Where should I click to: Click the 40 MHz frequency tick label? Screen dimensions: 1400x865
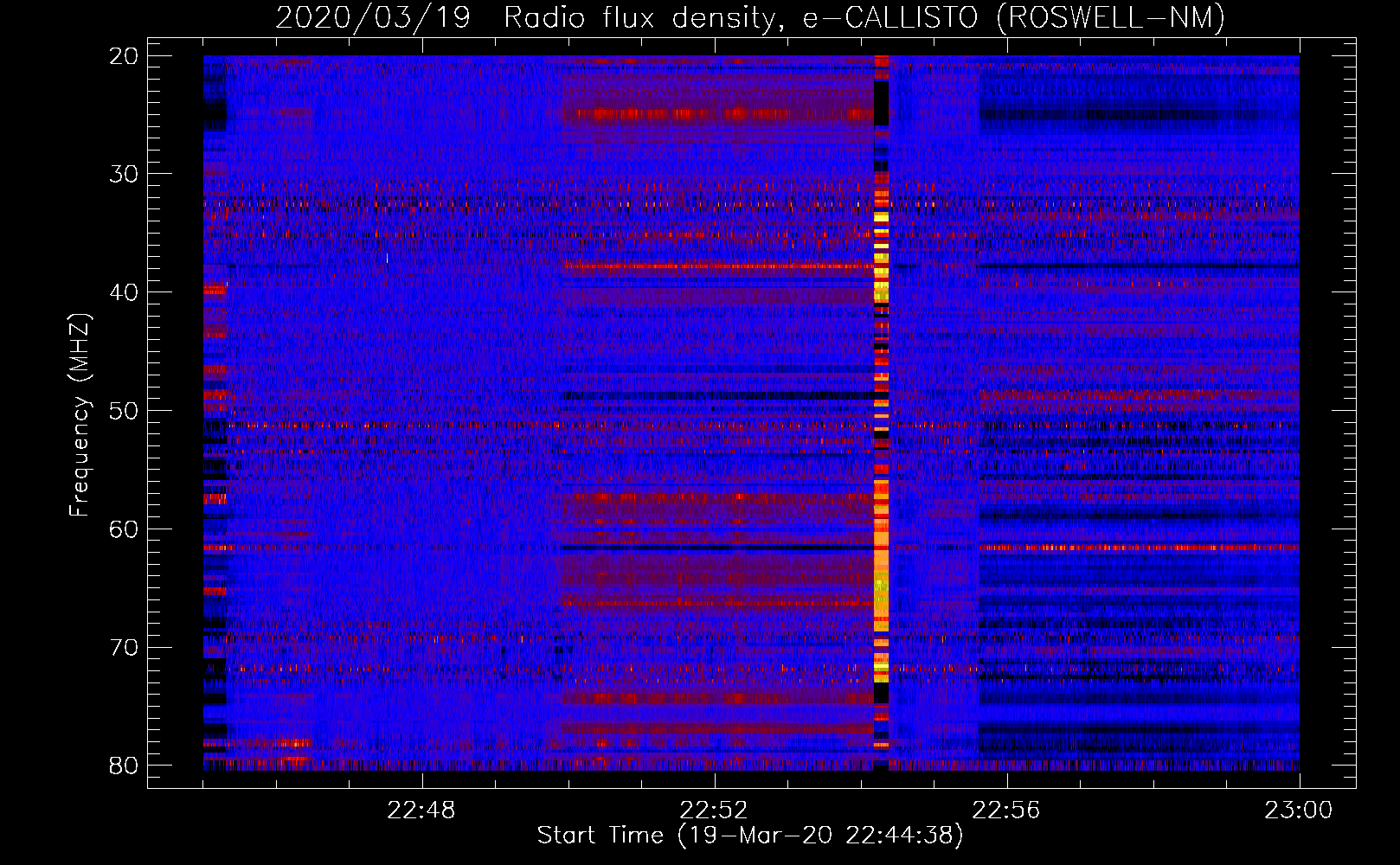pos(124,292)
